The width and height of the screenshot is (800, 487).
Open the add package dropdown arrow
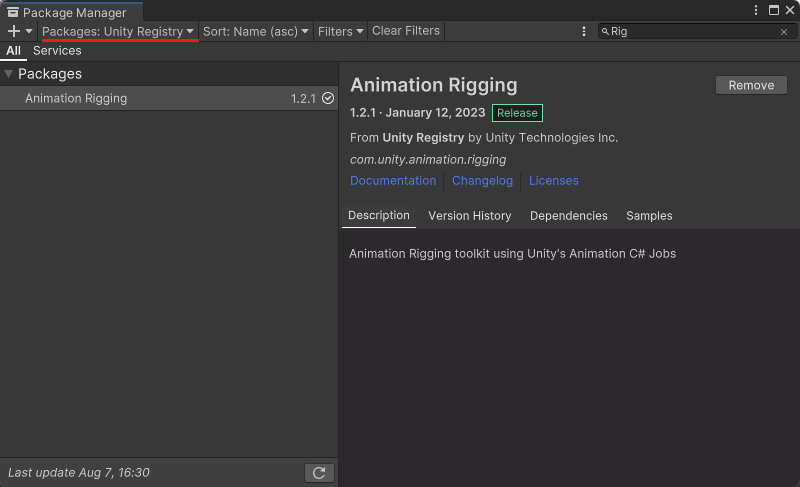click(x=29, y=31)
